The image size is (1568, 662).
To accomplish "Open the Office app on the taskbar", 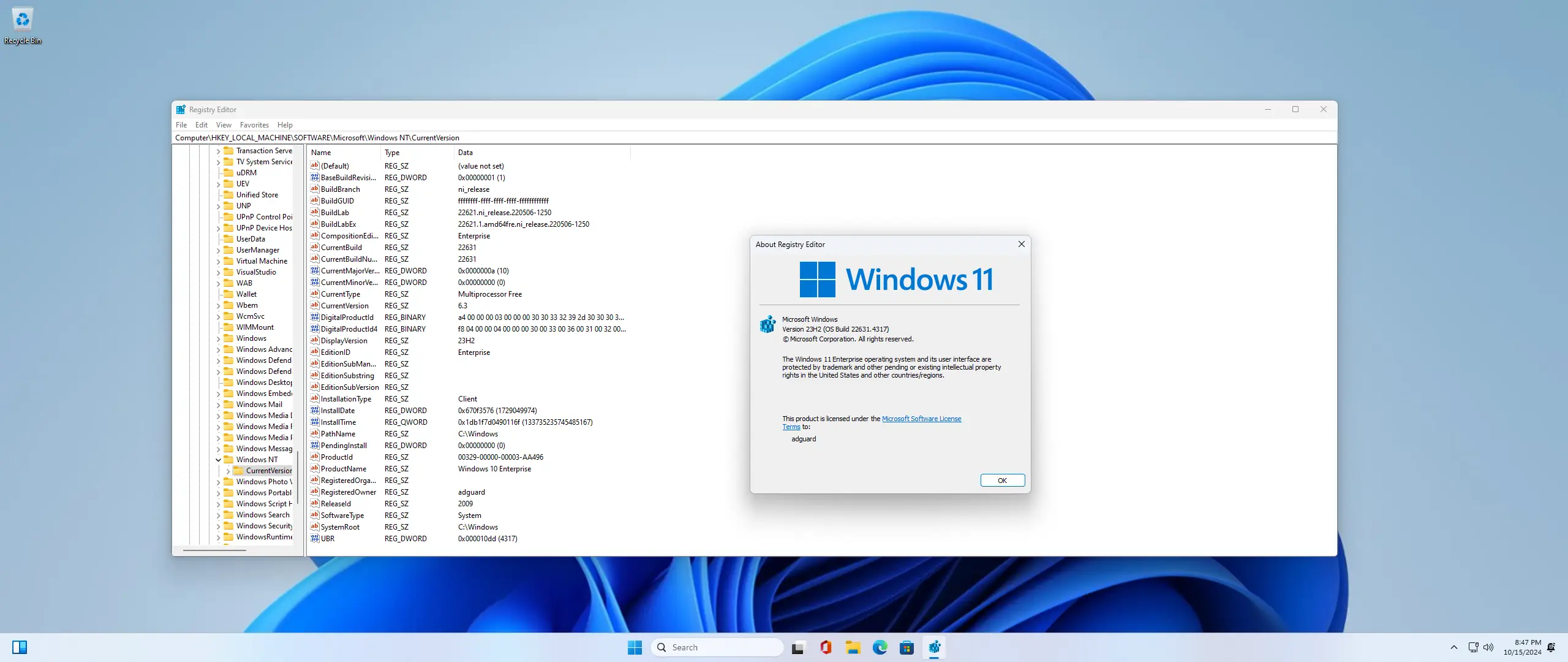I will point(825,647).
